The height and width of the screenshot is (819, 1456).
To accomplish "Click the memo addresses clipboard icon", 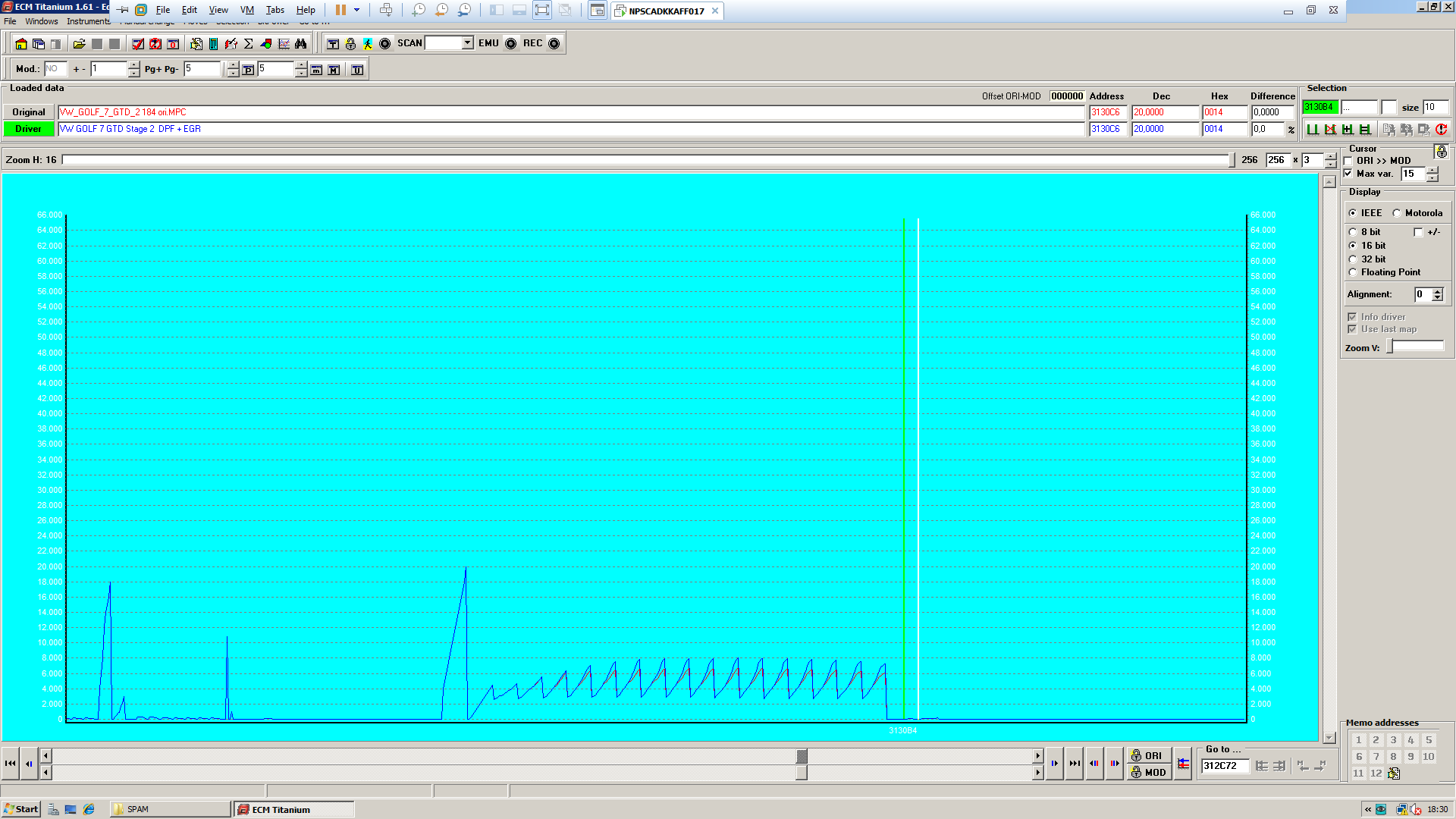I will pyautogui.click(x=1394, y=773).
